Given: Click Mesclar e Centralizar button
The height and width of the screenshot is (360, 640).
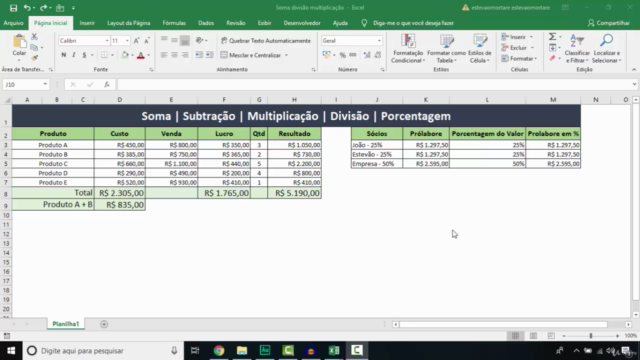Looking at the screenshot, I should coord(251,55).
